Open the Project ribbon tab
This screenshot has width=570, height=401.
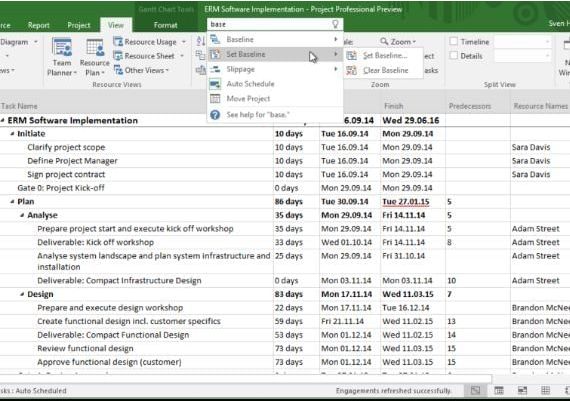click(79, 25)
